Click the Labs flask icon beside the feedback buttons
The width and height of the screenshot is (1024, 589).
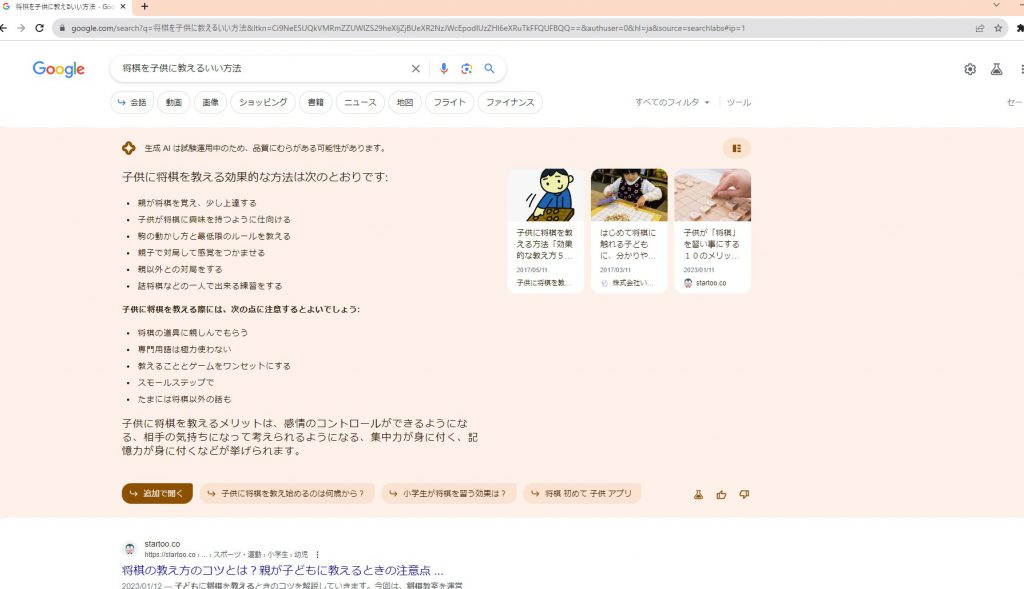pyautogui.click(x=700, y=493)
